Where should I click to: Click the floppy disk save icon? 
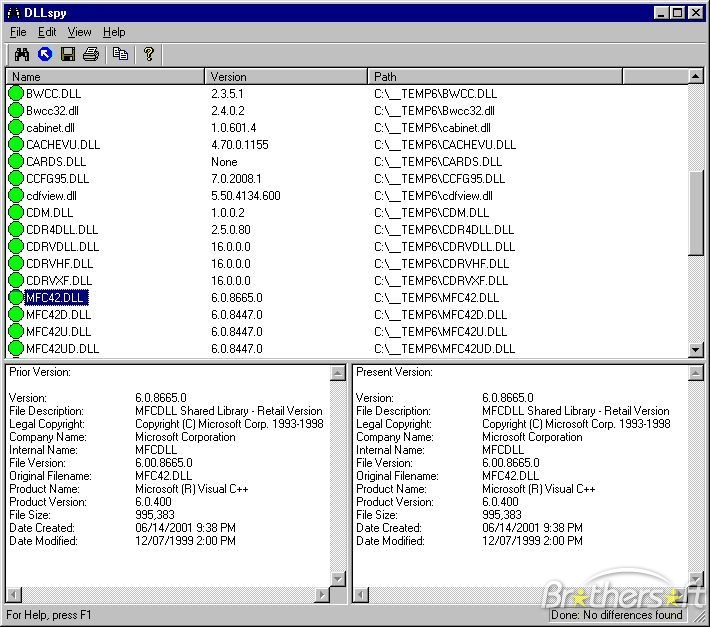click(68, 54)
